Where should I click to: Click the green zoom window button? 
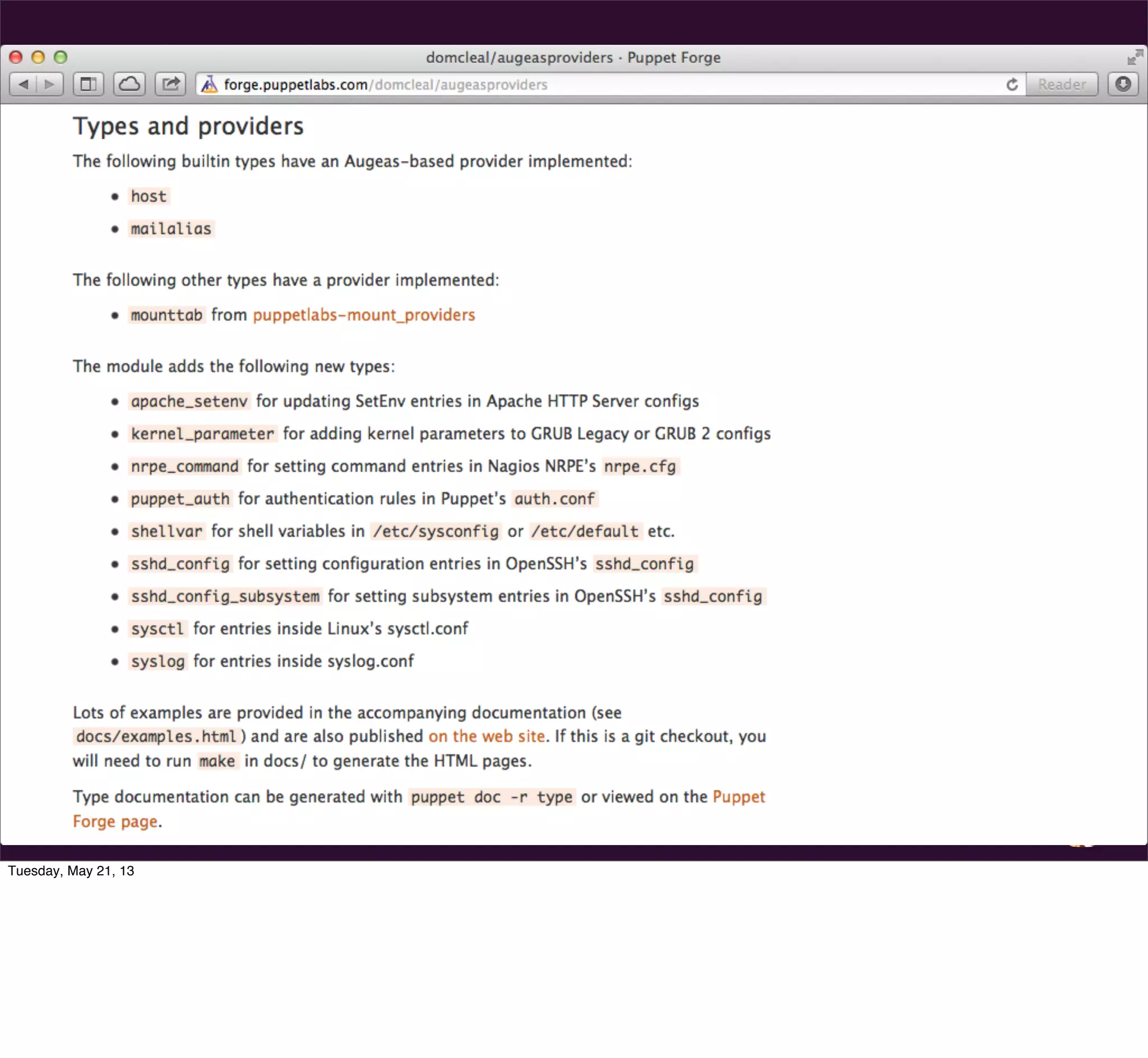click(60, 57)
